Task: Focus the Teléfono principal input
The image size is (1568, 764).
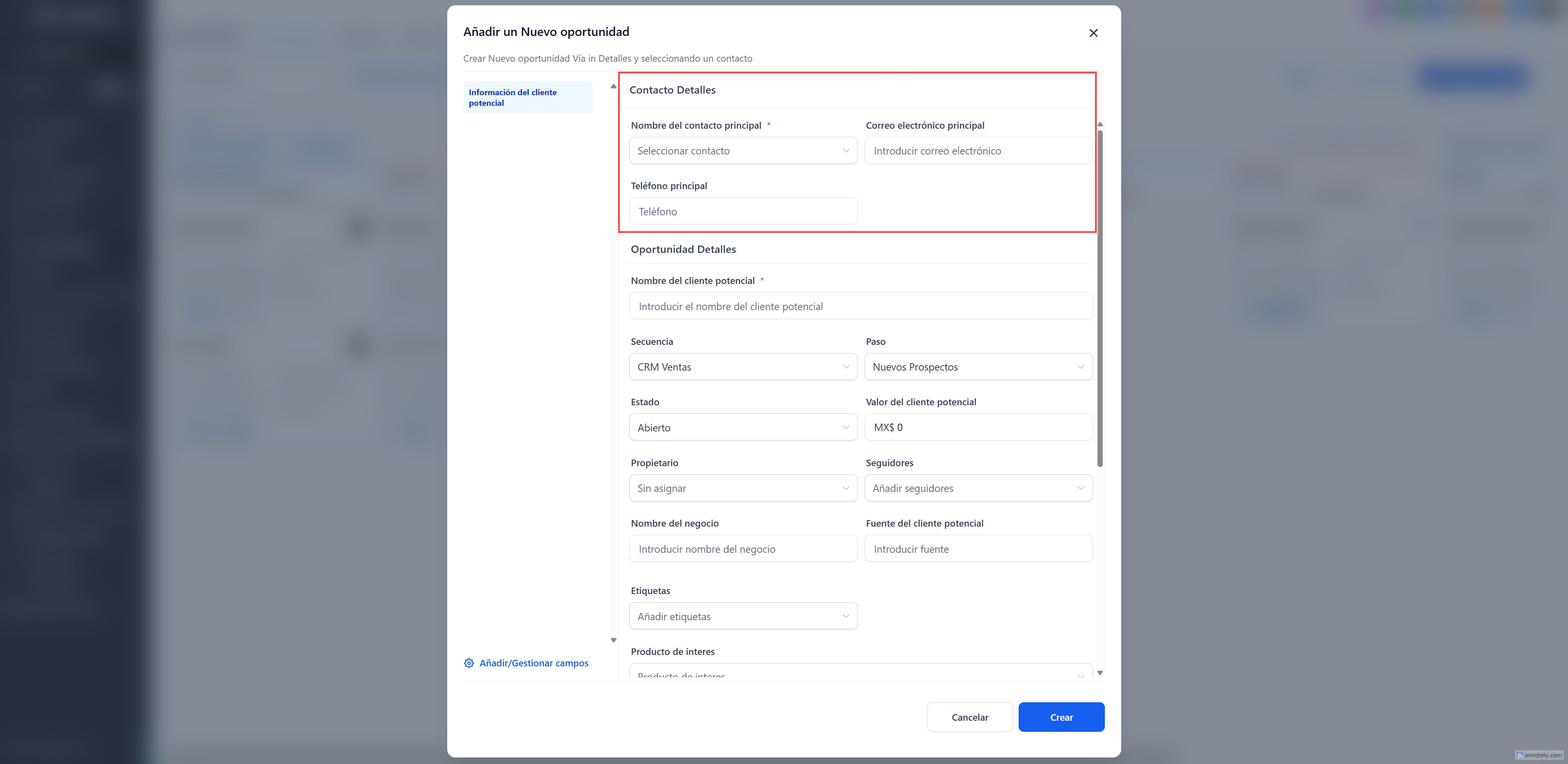Action: click(743, 211)
